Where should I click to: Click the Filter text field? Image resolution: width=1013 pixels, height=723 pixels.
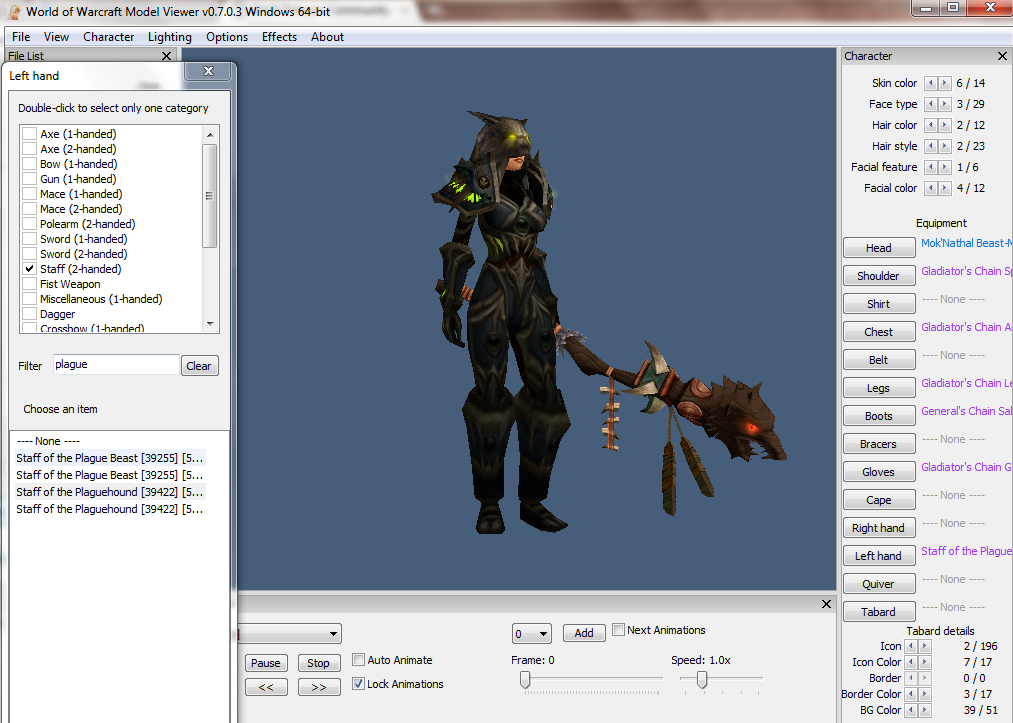pyautogui.click(x=115, y=365)
